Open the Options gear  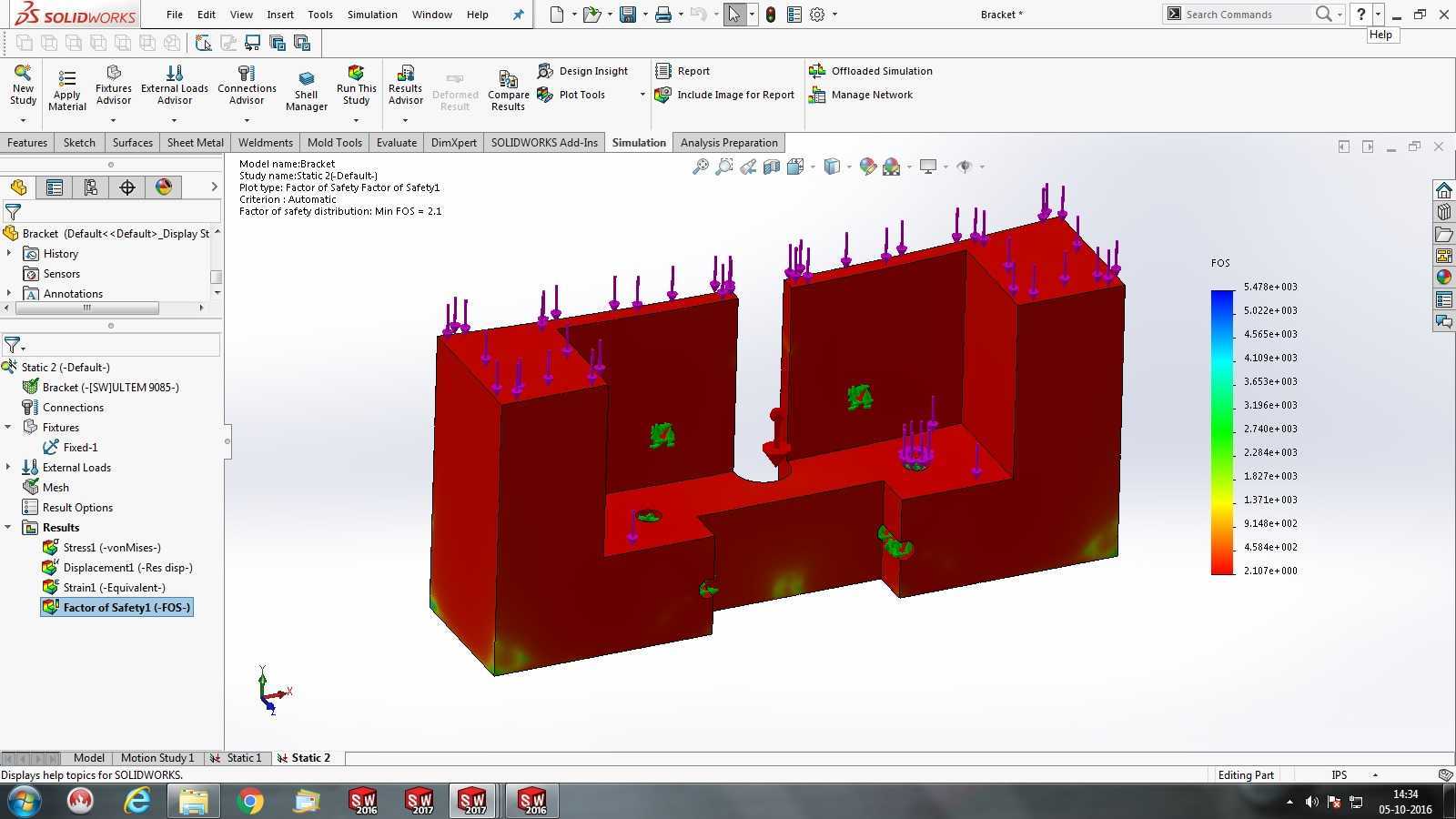pos(817,15)
